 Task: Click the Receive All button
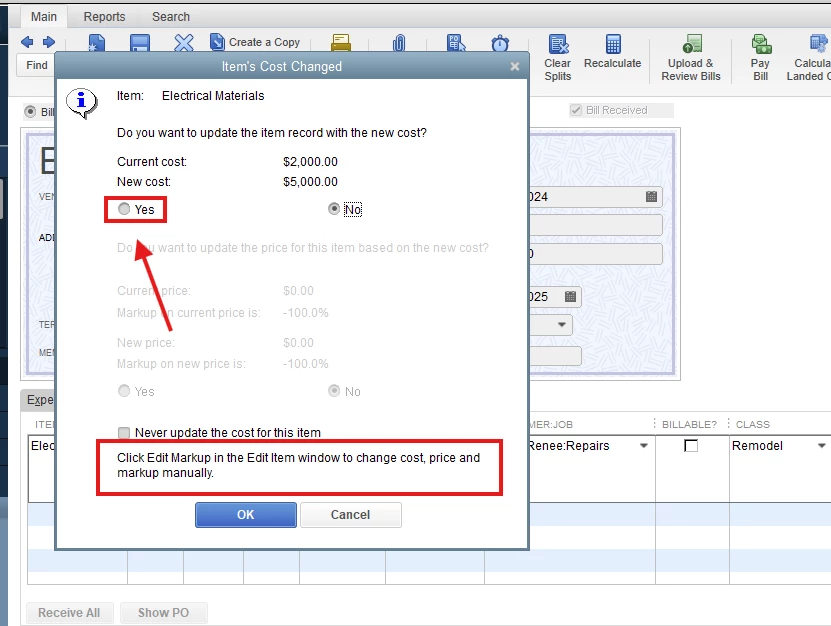coord(69,613)
